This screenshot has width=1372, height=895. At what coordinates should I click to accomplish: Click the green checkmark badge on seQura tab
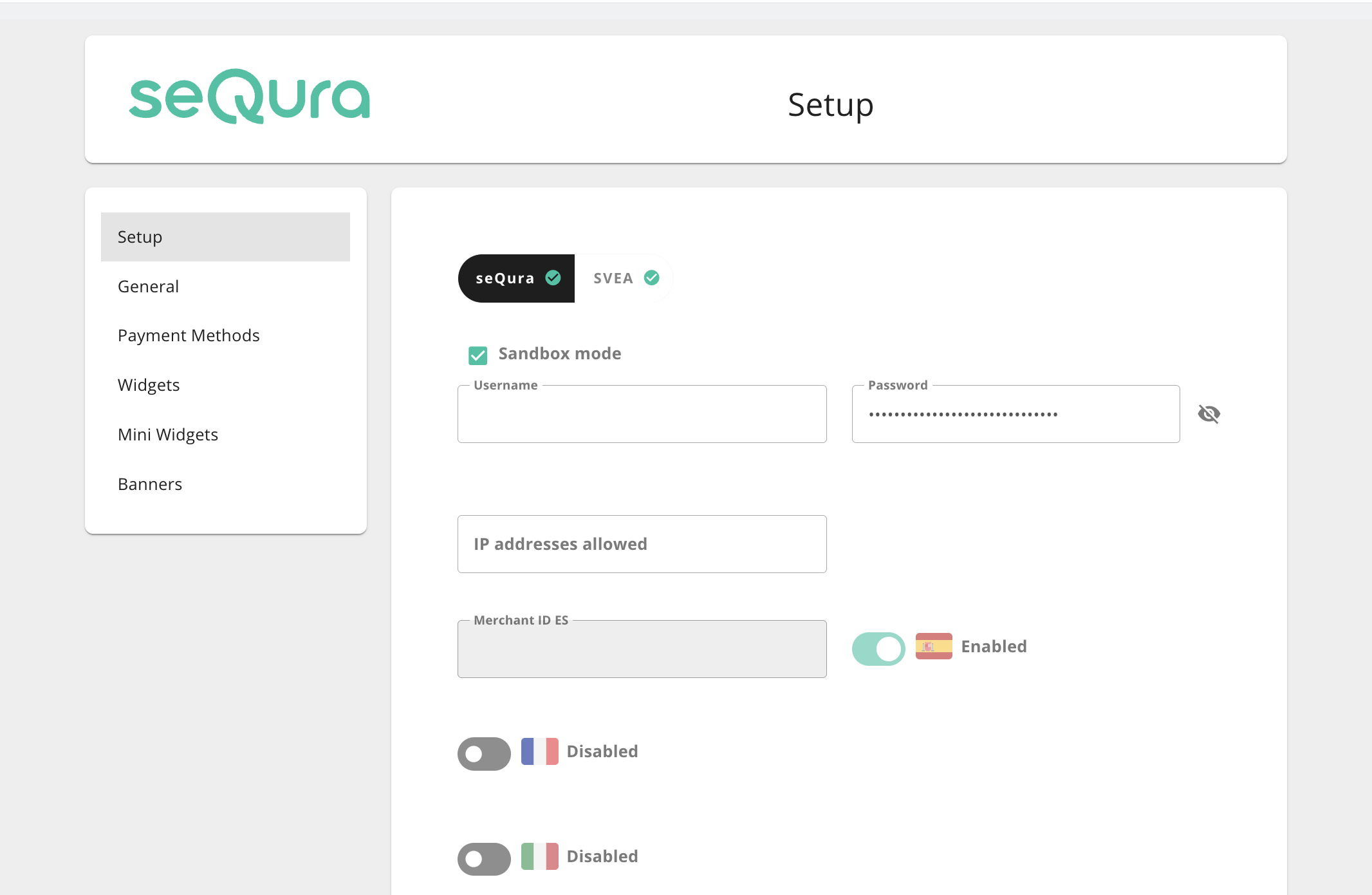pyautogui.click(x=553, y=278)
